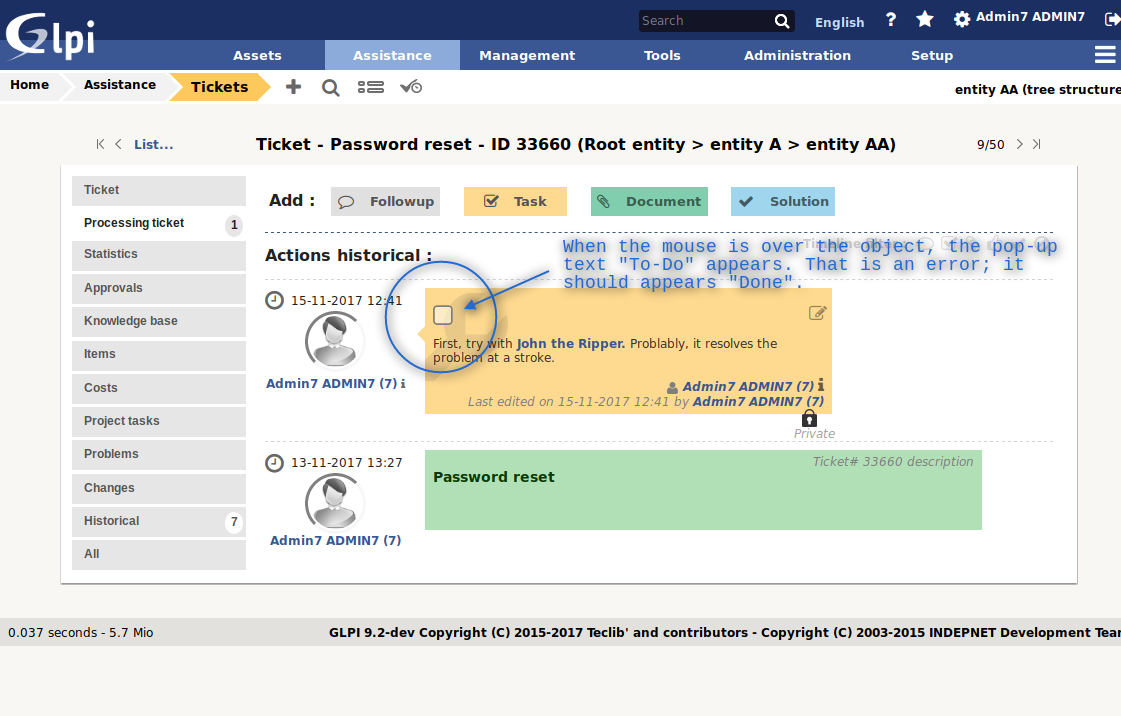Switch to the Approvals tab
The height and width of the screenshot is (716, 1121).
tap(159, 288)
